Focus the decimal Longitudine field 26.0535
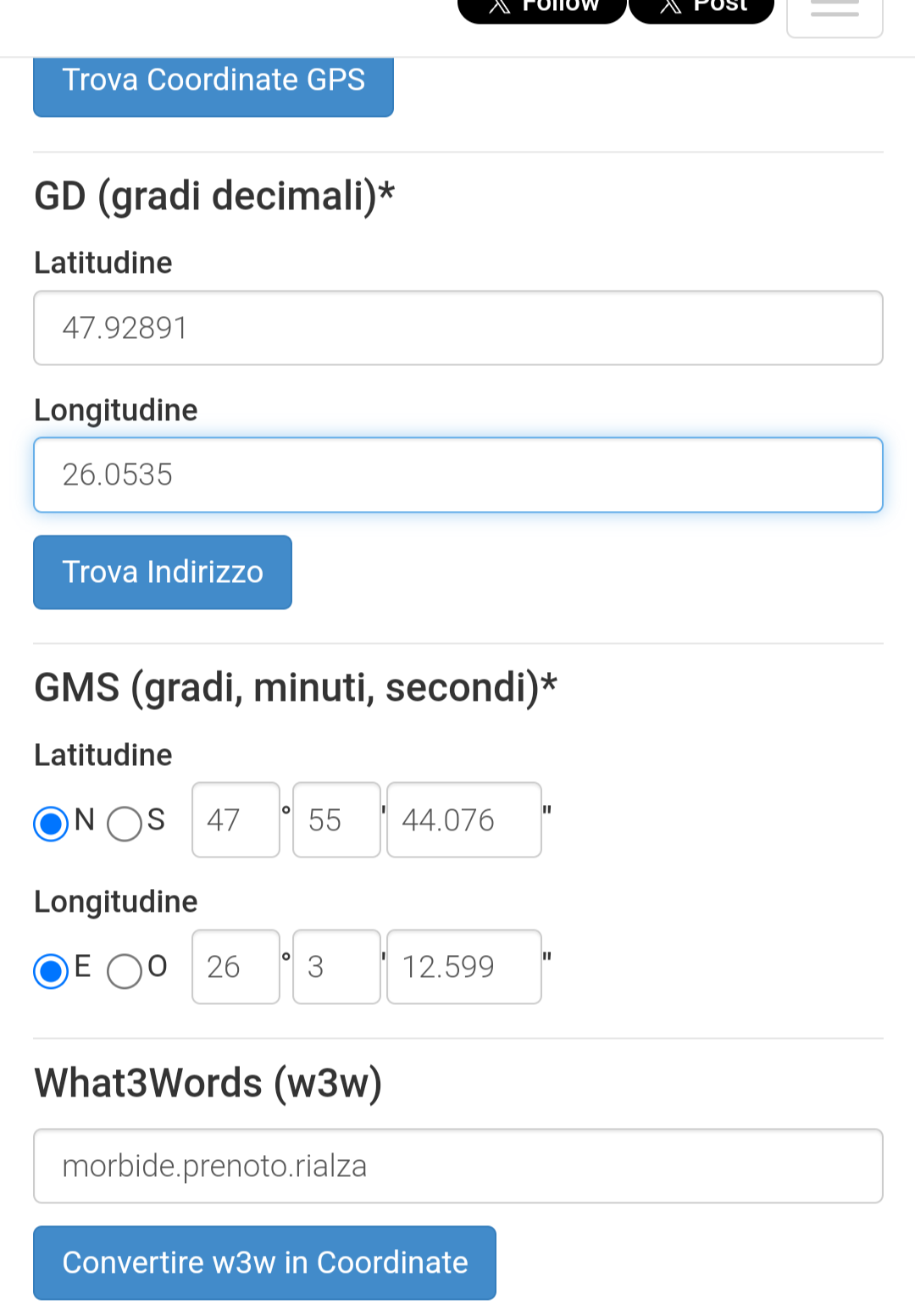This screenshot has width=915, height=1316. (x=458, y=475)
